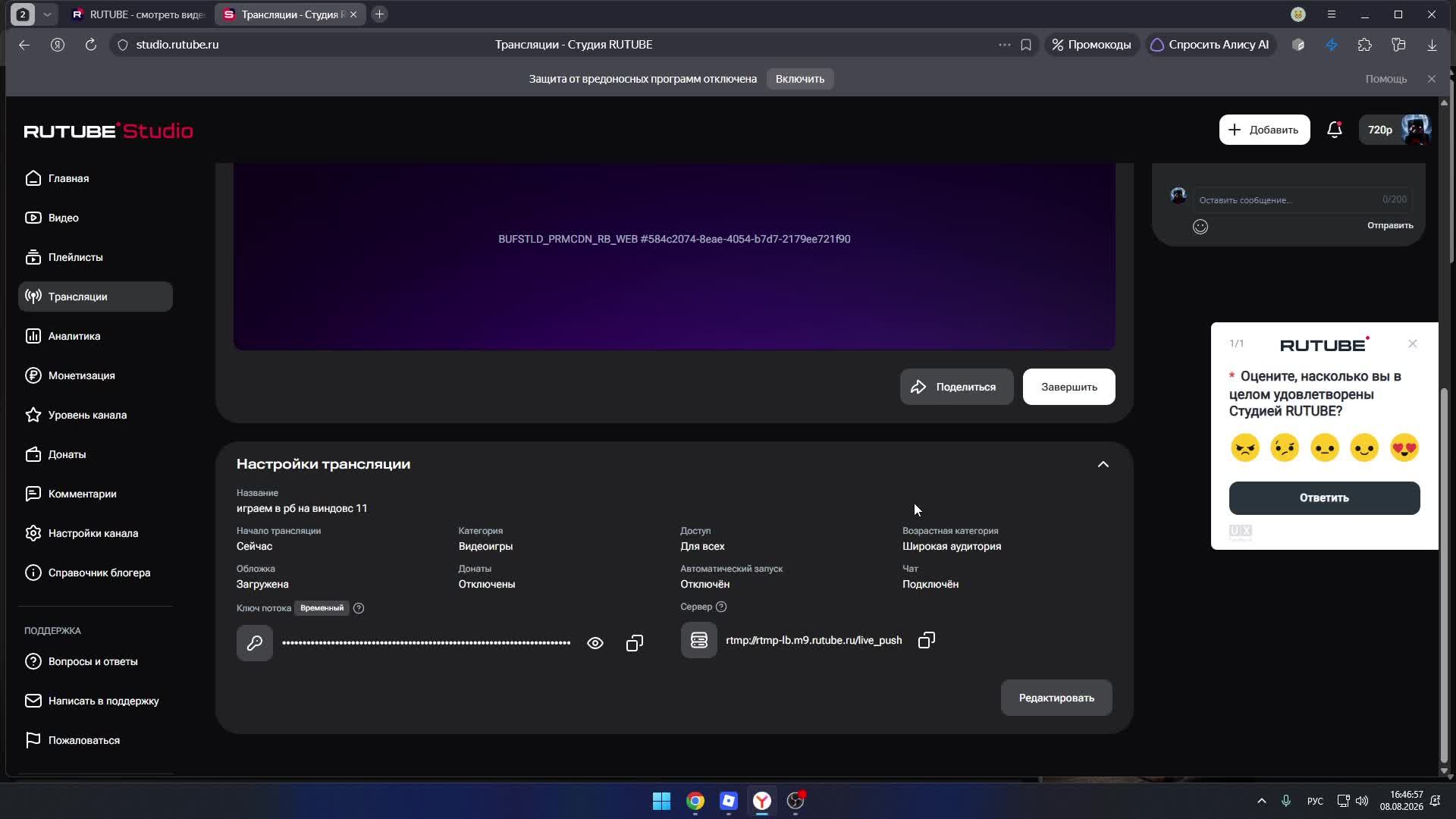This screenshot has width=1456, height=819.
Task: Open Видео in the sidebar
Action: coord(96,218)
